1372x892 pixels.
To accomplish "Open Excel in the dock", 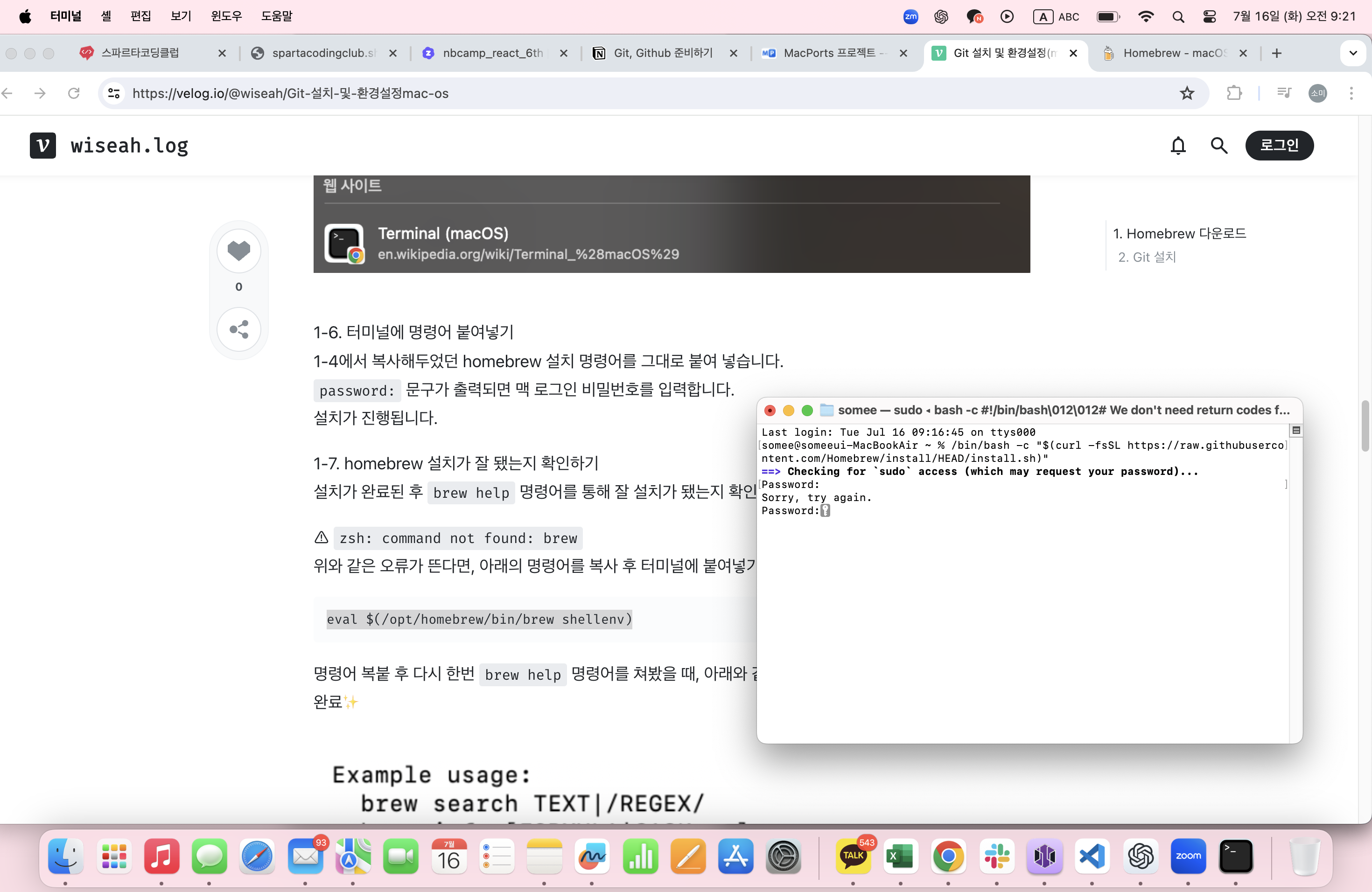I will [901, 856].
